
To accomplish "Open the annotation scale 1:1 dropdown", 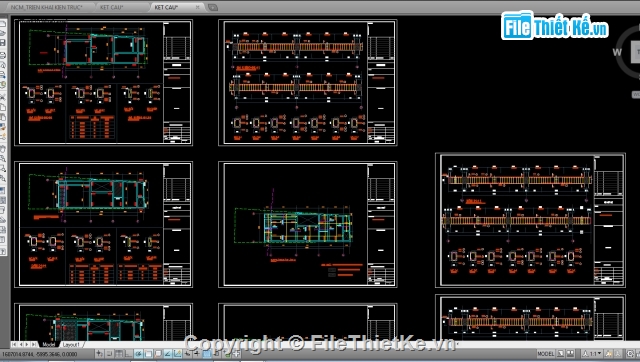I will click(592, 353).
